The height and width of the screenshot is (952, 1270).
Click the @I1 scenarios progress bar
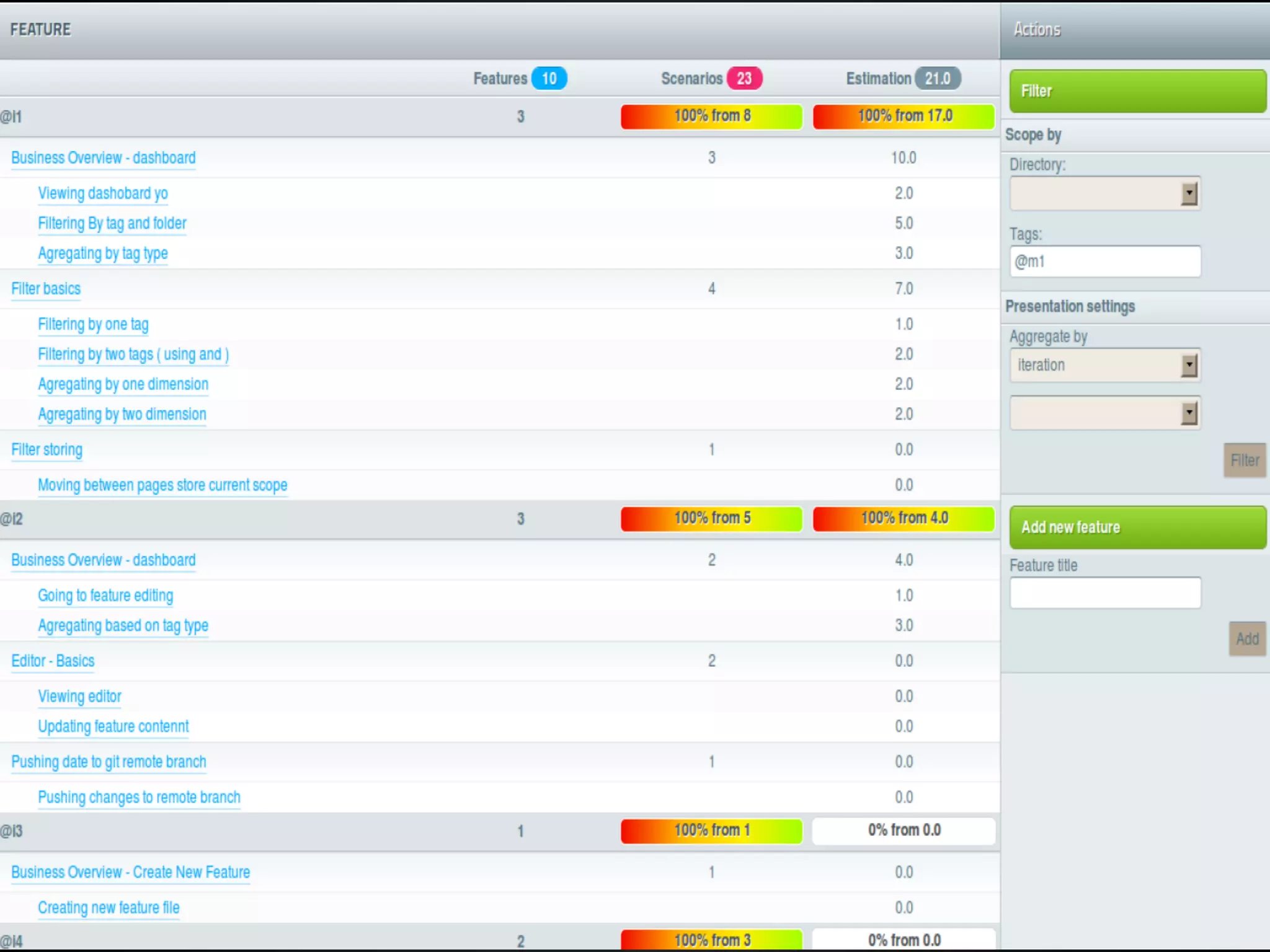tap(711, 117)
